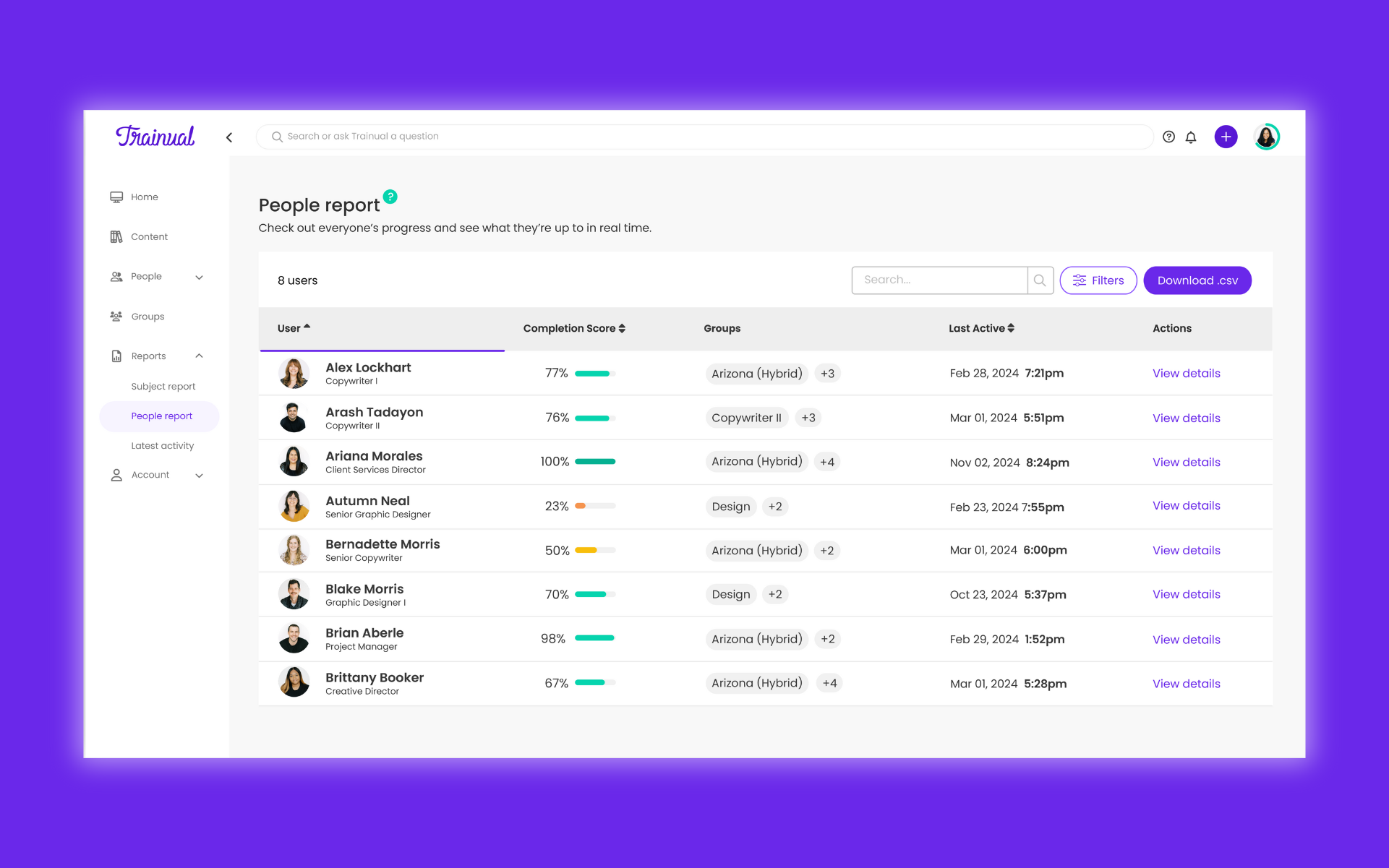Toggle Last Active column sorting
The image size is (1389, 868).
[1012, 328]
